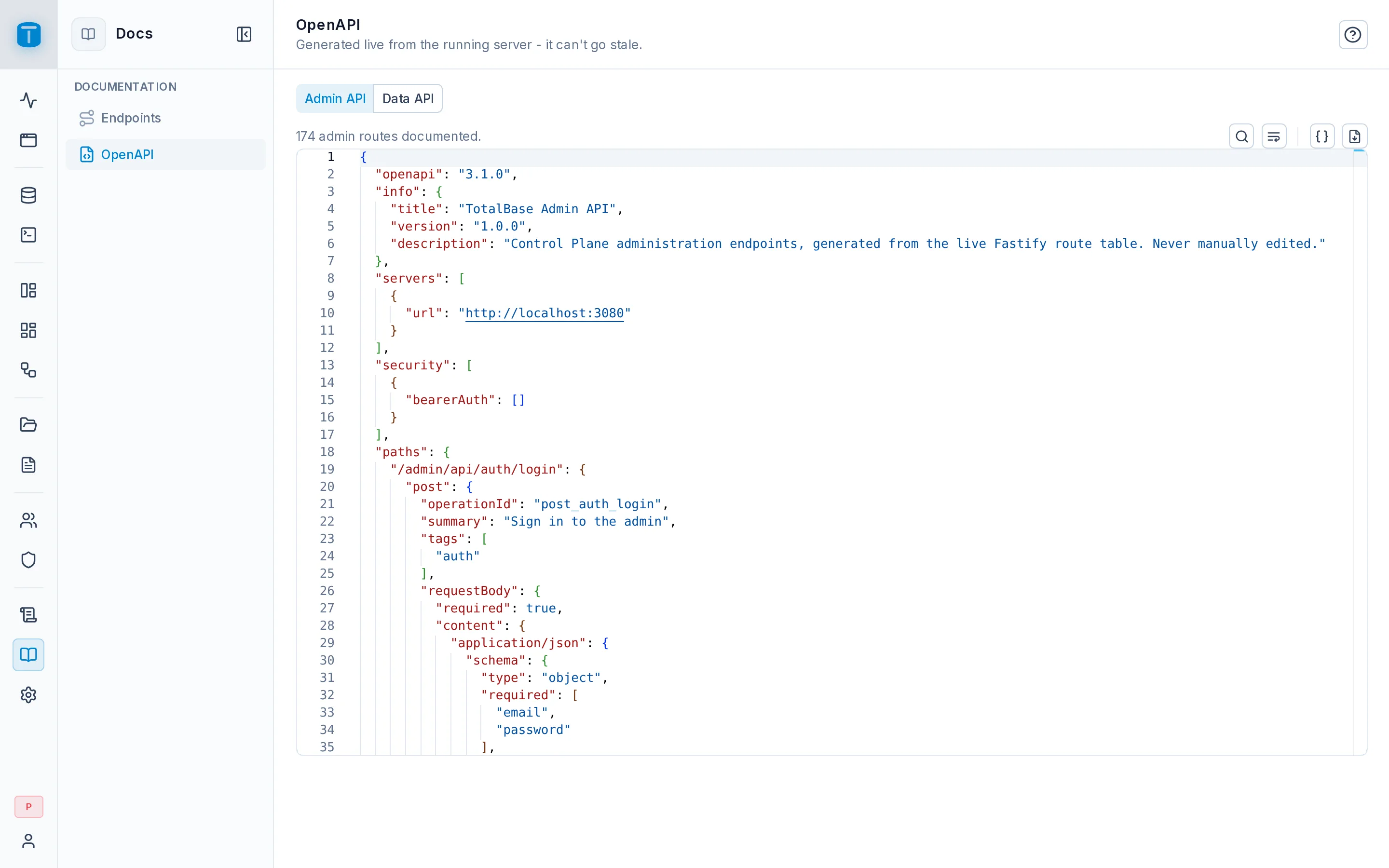Click the "email" value on line 33
This screenshot has height=868, width=1389.
click(x=522, y=712)
